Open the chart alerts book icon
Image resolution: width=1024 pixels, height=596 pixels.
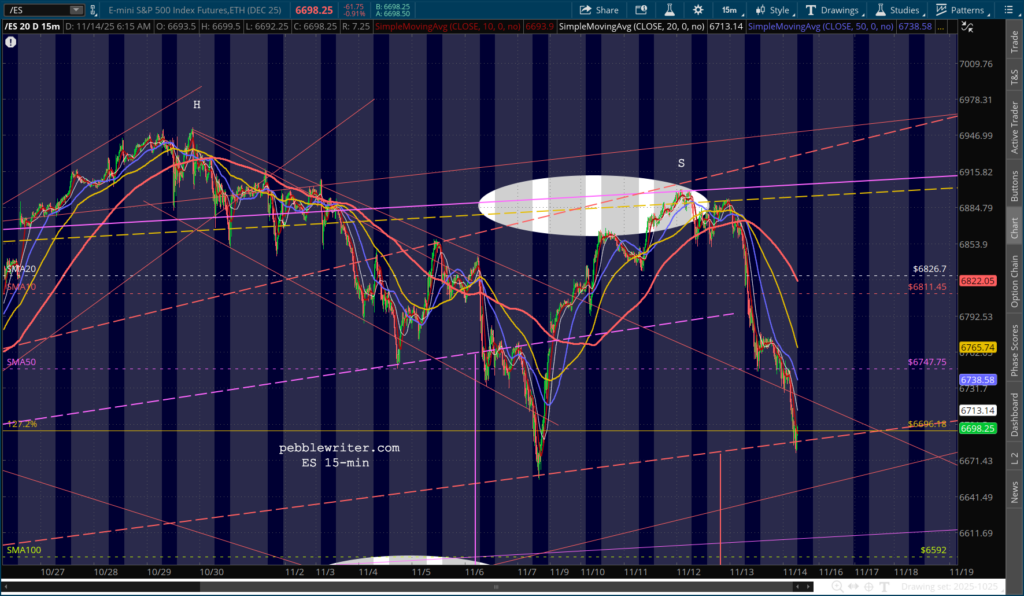[641, 10]
